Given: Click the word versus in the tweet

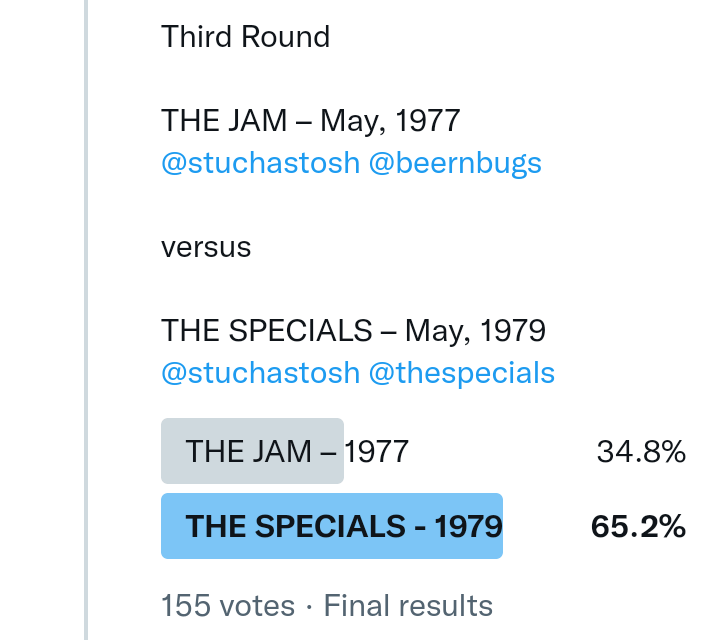Looking at the screenshot, I should 206,247.
